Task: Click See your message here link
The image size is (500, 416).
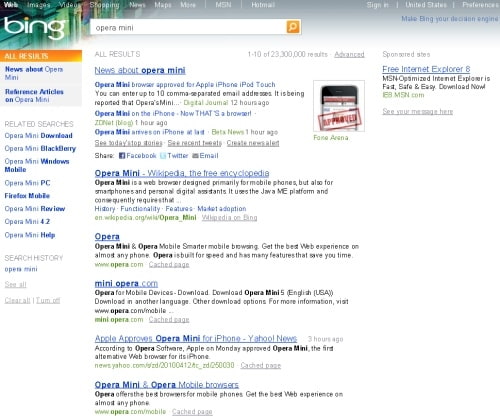Action: (418, 112)
